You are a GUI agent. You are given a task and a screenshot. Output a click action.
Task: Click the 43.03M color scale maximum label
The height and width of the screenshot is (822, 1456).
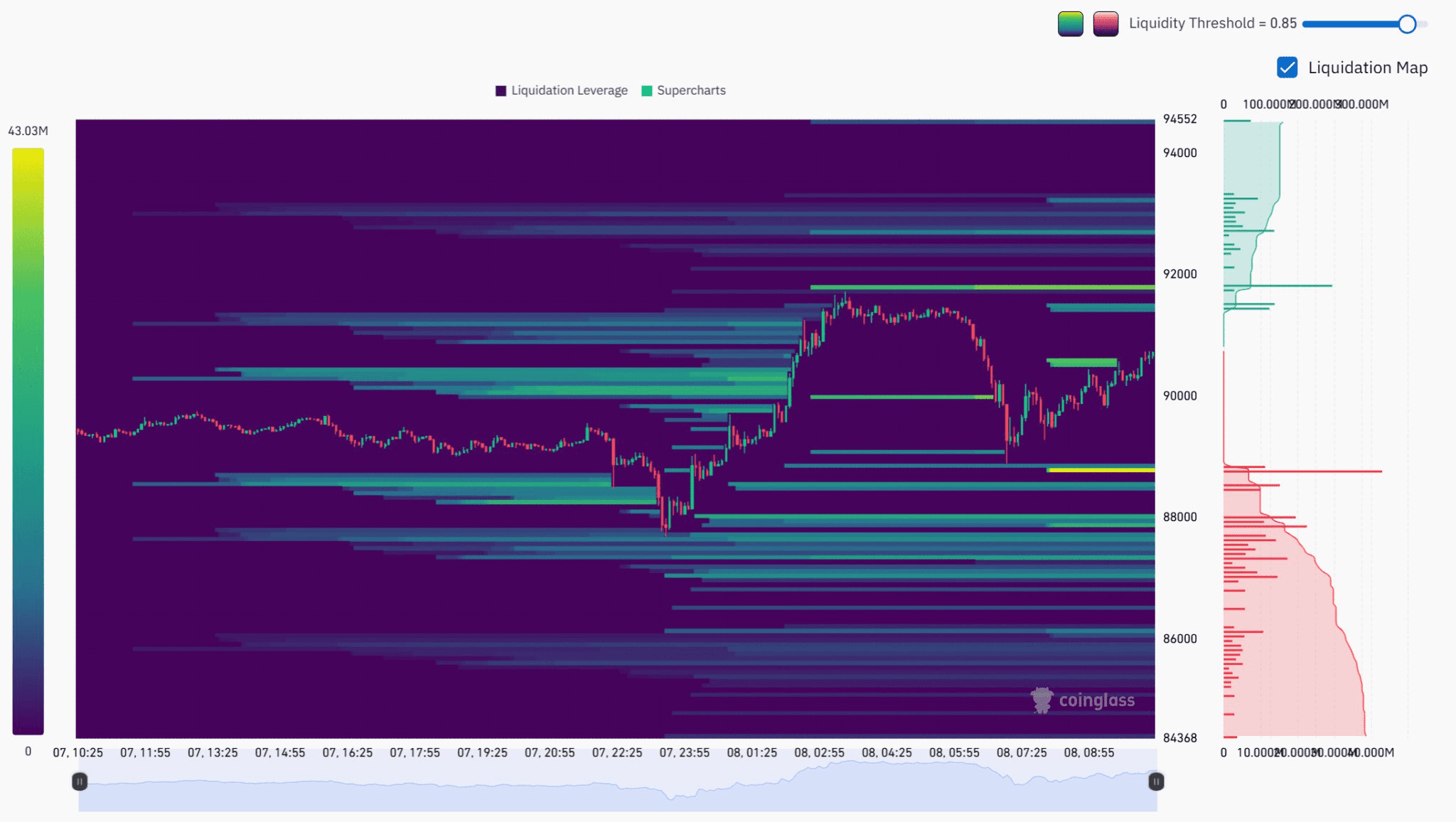(x=28, y=131)
